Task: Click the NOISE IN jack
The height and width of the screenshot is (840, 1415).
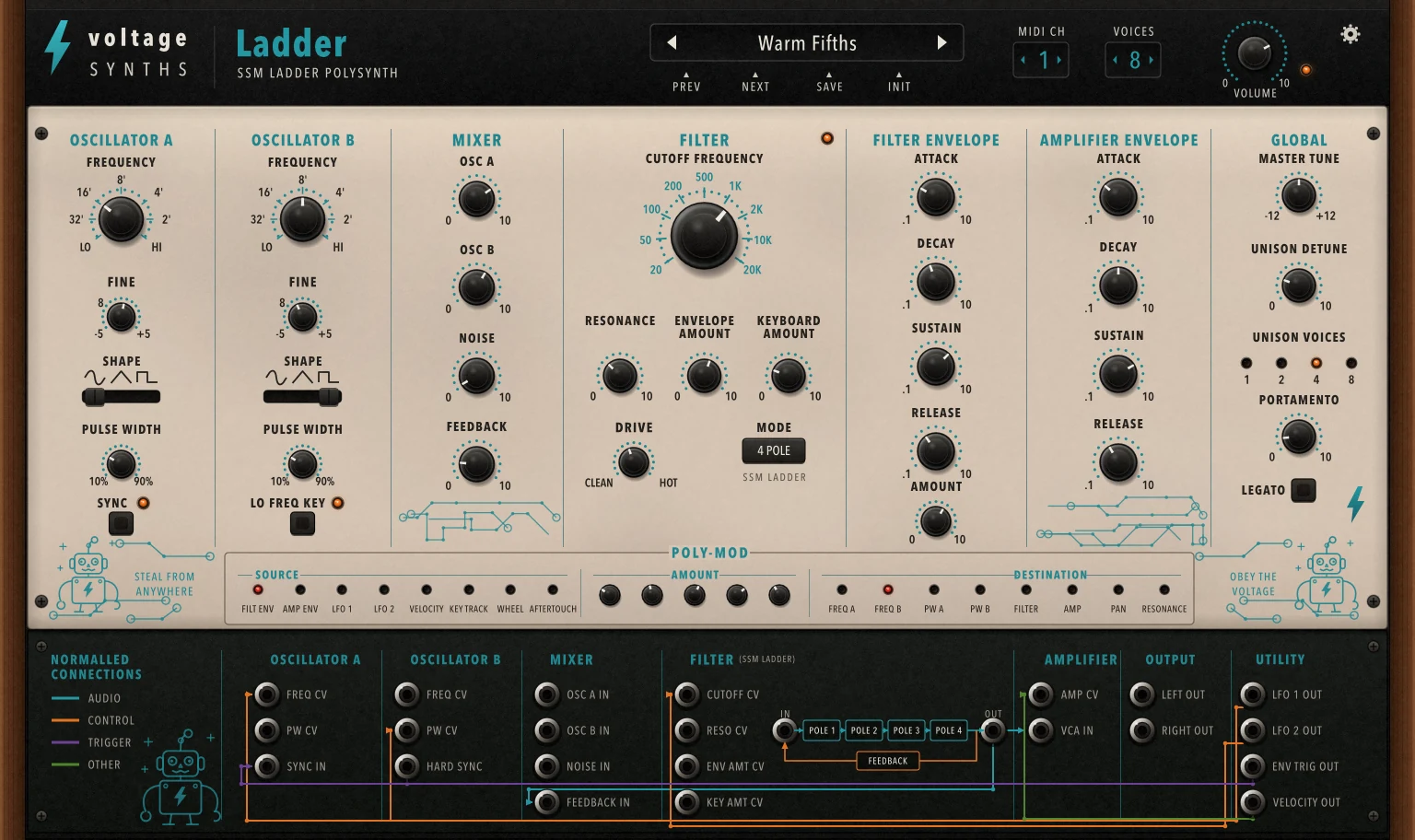Action: (x=547, y=766)
